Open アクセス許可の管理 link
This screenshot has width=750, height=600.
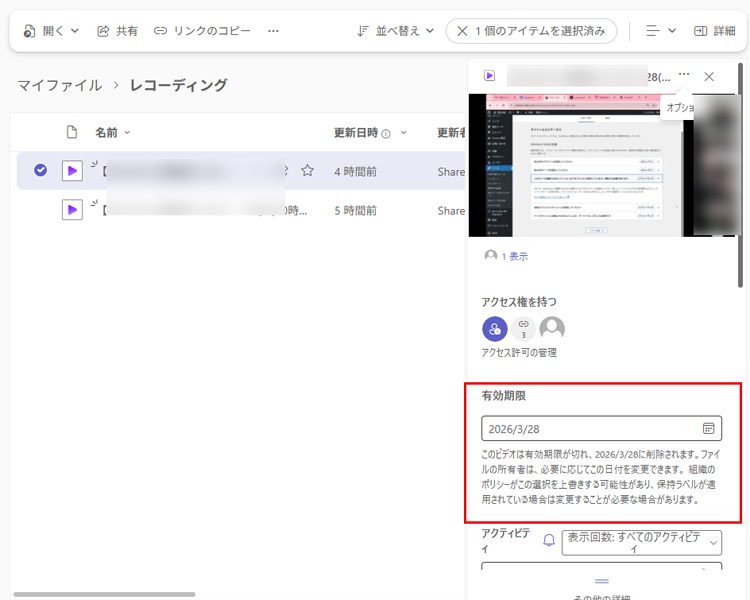[519, 353]
